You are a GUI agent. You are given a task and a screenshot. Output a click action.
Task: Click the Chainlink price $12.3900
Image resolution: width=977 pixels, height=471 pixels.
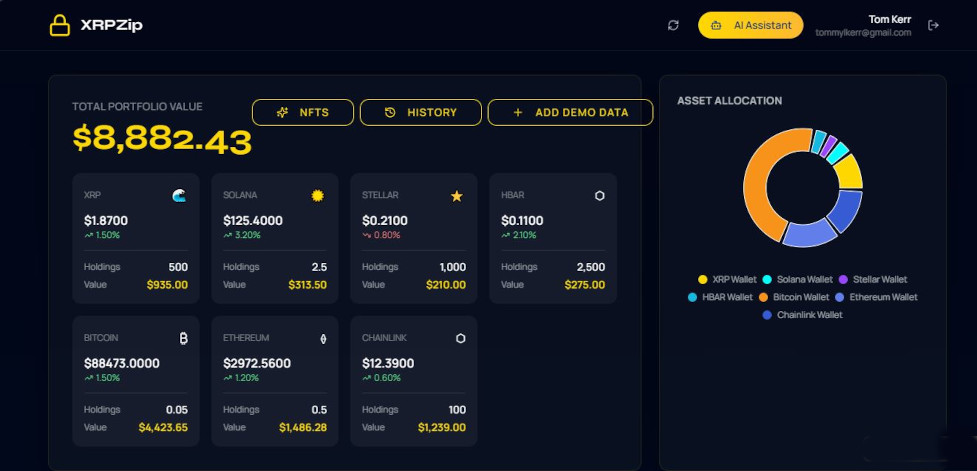pyautogui.click(x=388, y=363)
